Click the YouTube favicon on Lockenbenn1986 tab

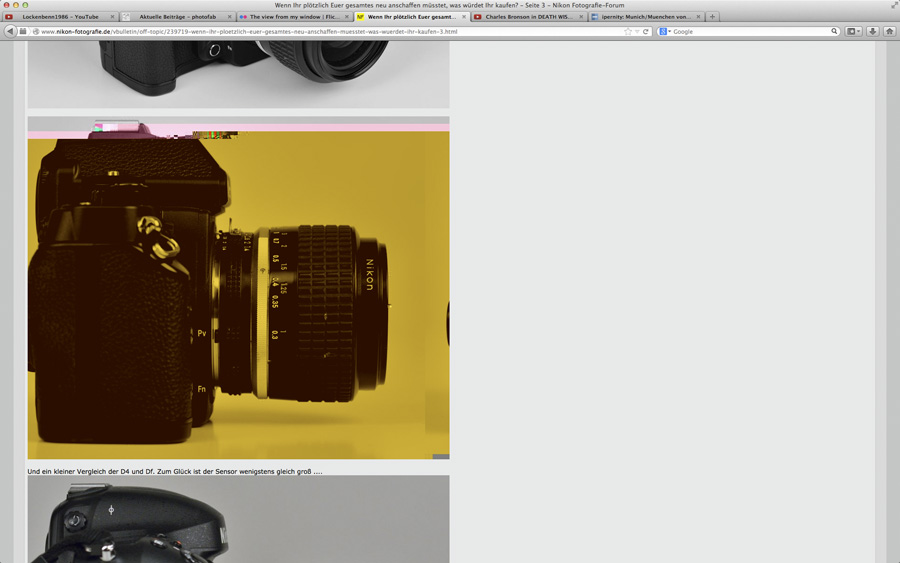pos(9,17)
